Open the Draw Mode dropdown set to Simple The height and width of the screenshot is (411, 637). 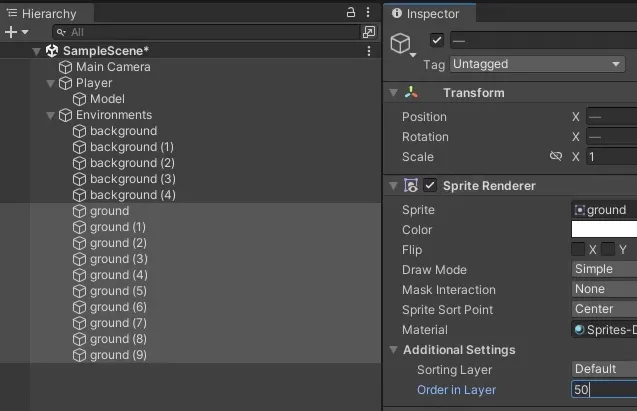coord(604,269)
